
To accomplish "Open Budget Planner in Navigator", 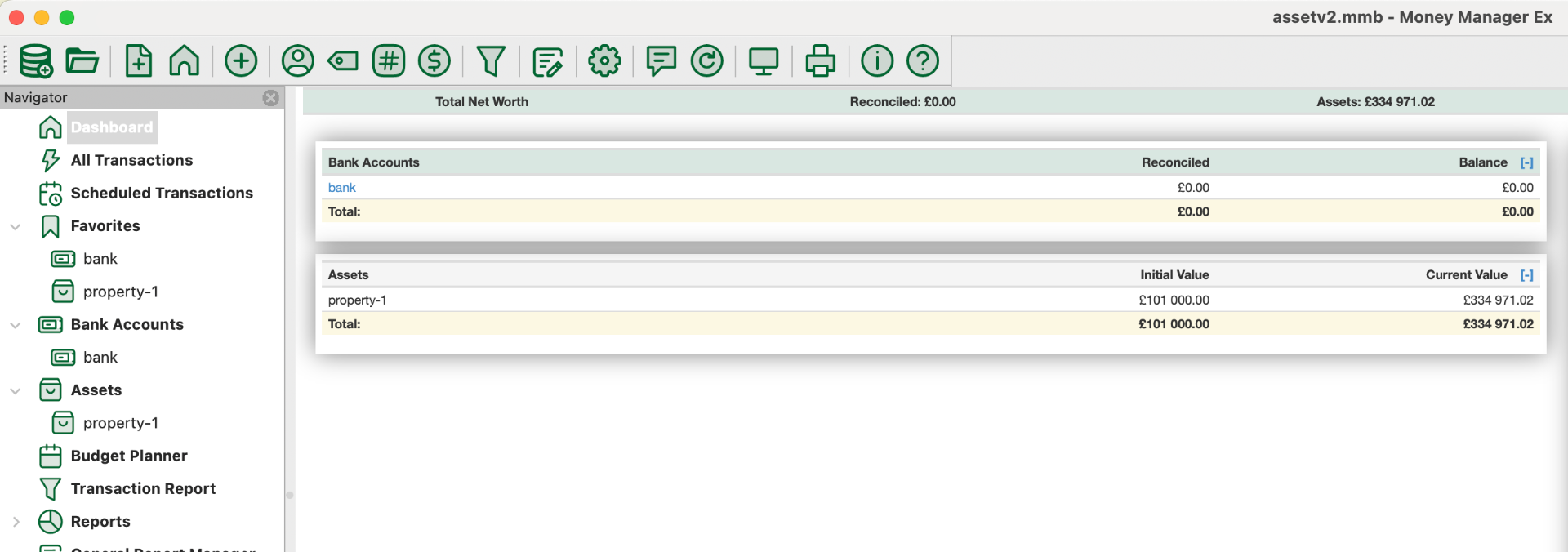I will click(129, 456).
